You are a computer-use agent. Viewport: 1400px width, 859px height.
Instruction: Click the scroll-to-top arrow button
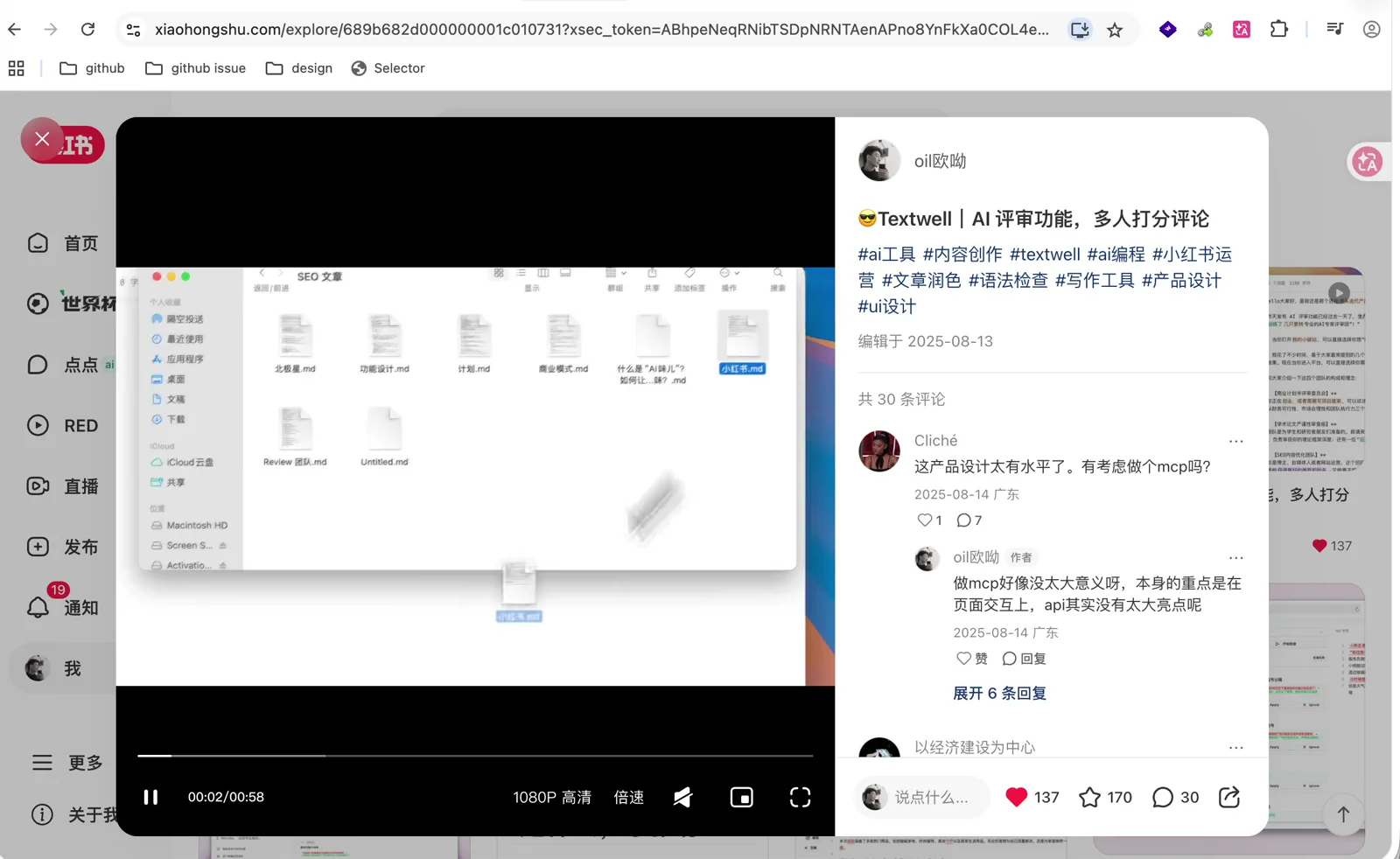coord(1343,814)
